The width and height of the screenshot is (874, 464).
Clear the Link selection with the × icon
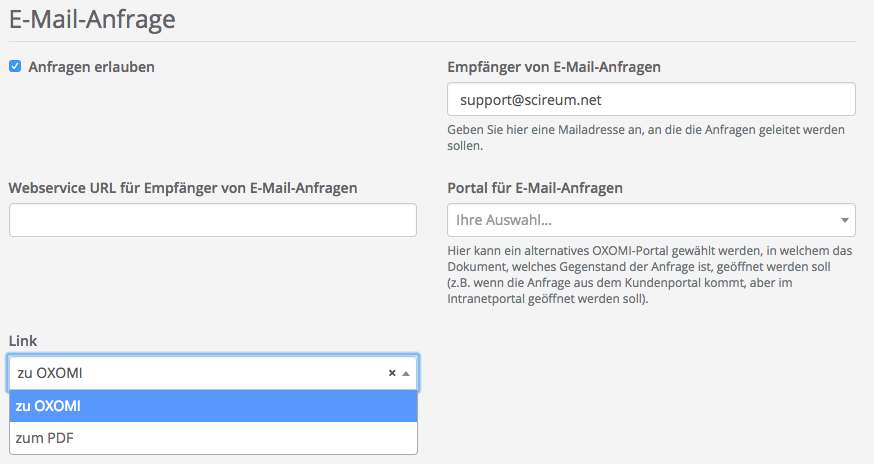pos(392,373)
